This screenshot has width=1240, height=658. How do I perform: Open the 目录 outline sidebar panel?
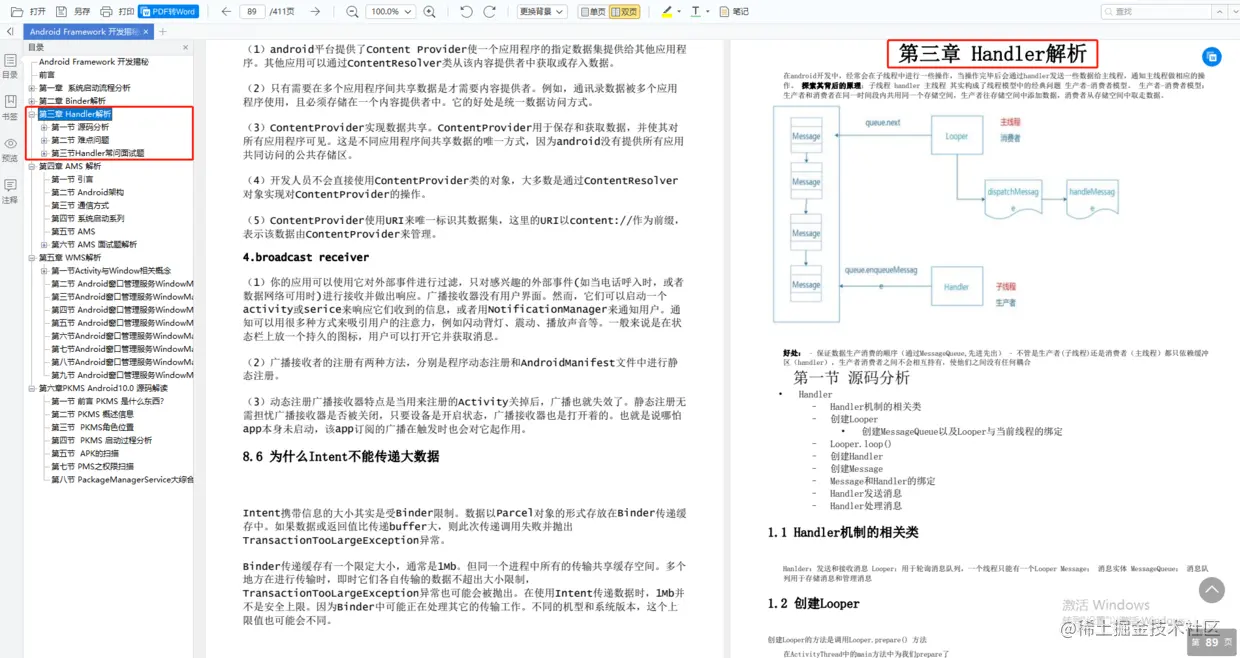click(10, 67)
